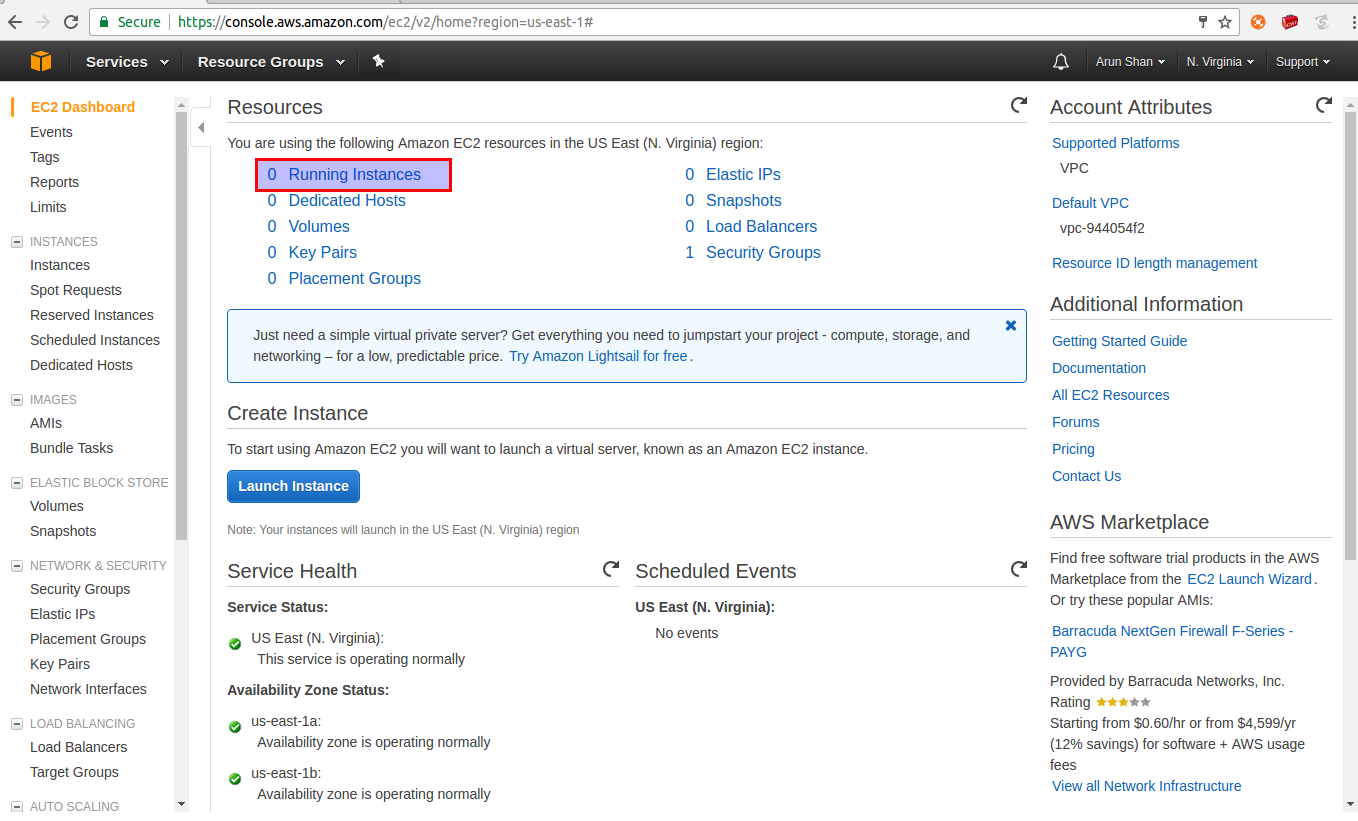Dismiss the Lightsail banner with the X
The image size is (1358, 821).
pyautogui.click(x=1010, y=326)
